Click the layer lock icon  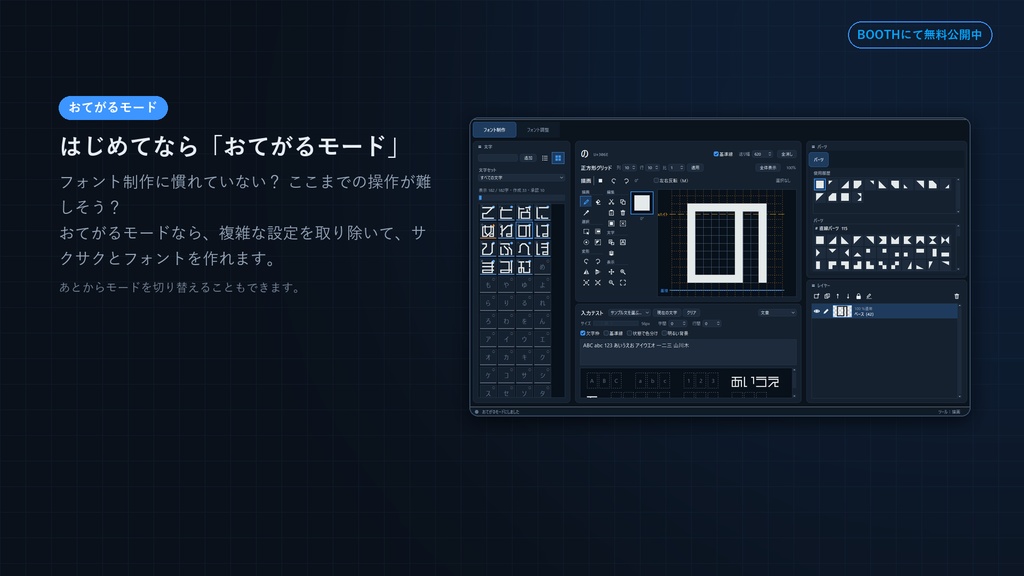(x=859, y=296)
